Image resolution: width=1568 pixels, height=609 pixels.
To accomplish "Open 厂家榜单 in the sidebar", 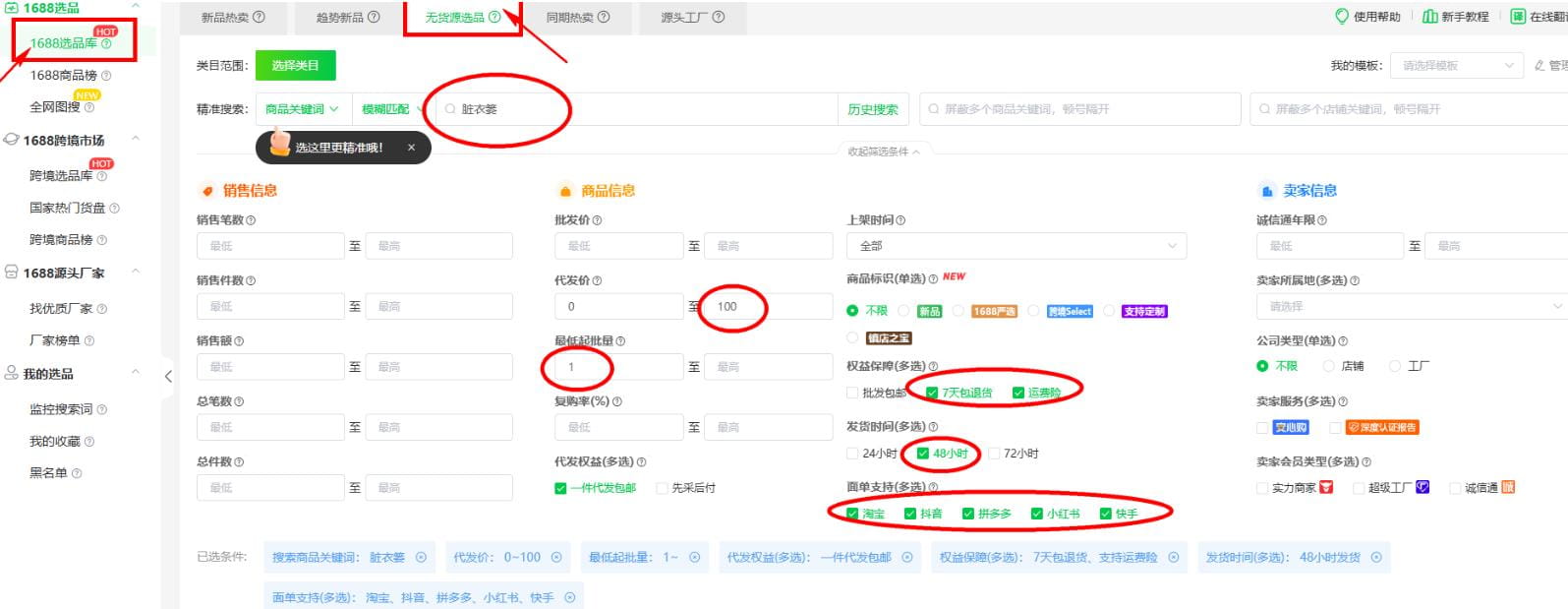I will 55,341.
